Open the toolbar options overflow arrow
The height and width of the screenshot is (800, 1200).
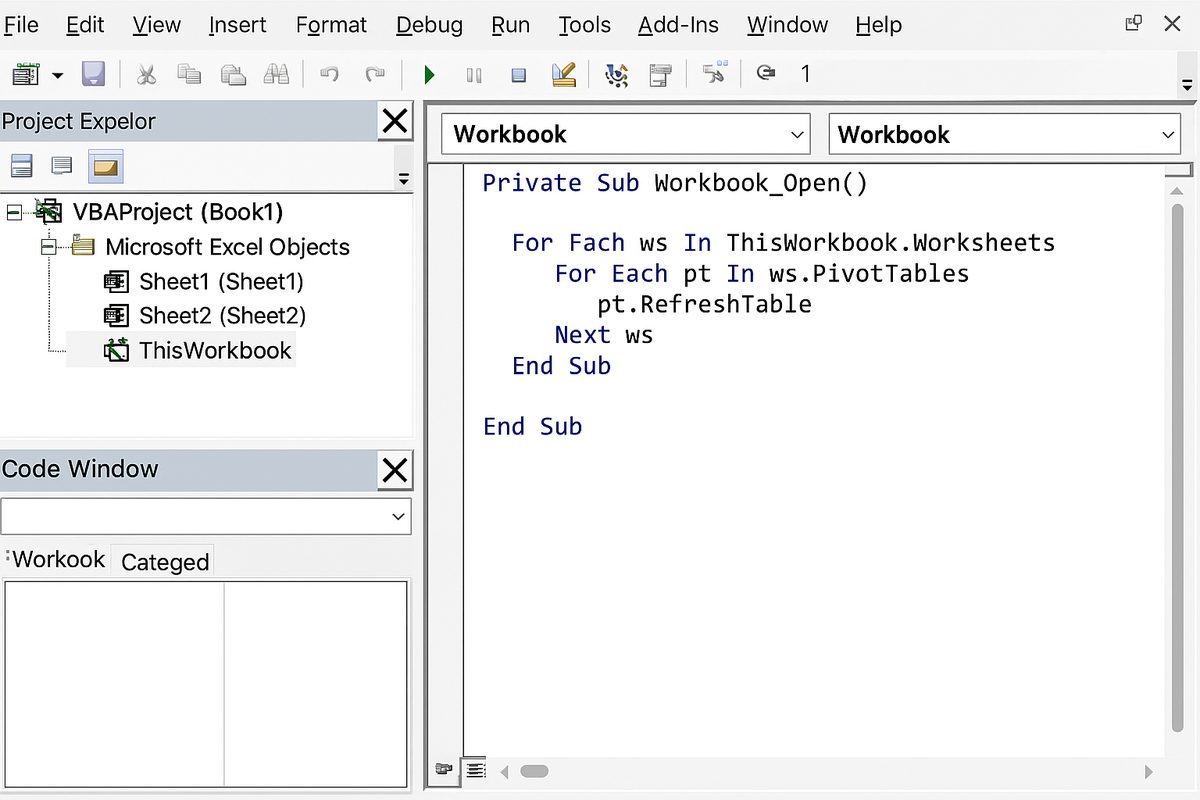pos(1187,86)
